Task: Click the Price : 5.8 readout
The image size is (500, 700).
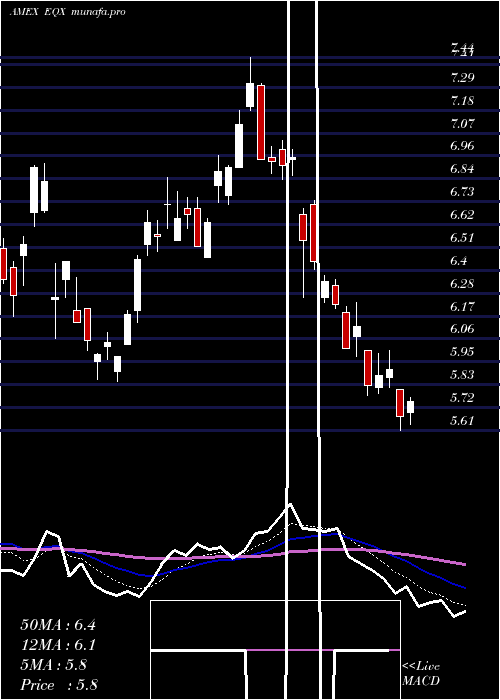Action: [59, 685]
